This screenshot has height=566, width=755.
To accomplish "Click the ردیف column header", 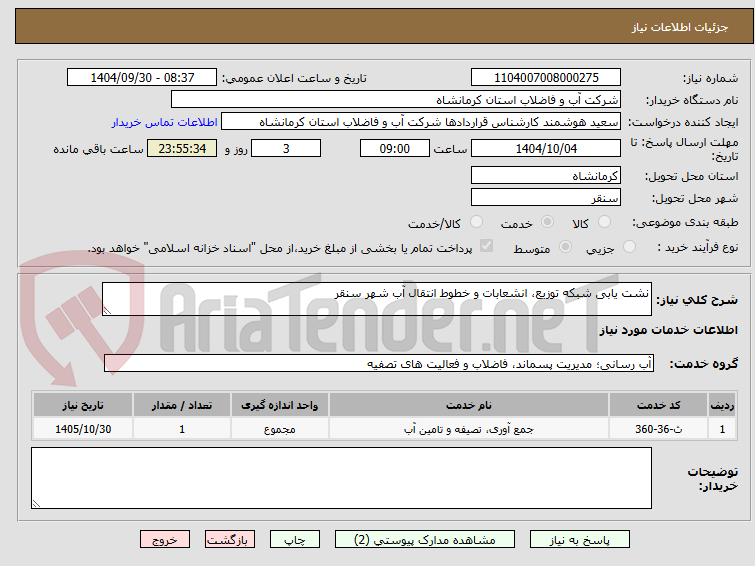I will point(722,405).
